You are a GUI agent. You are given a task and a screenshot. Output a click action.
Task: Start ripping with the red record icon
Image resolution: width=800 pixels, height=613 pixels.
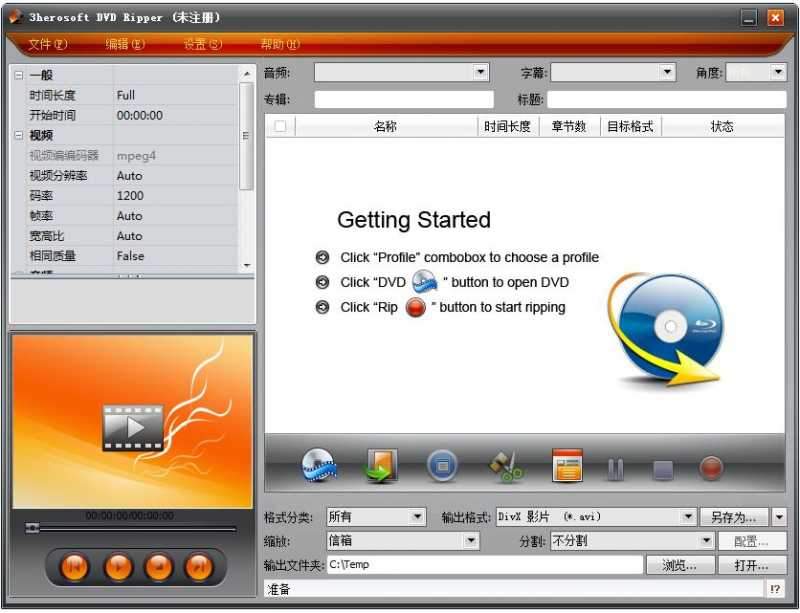(x=710, y=466)
